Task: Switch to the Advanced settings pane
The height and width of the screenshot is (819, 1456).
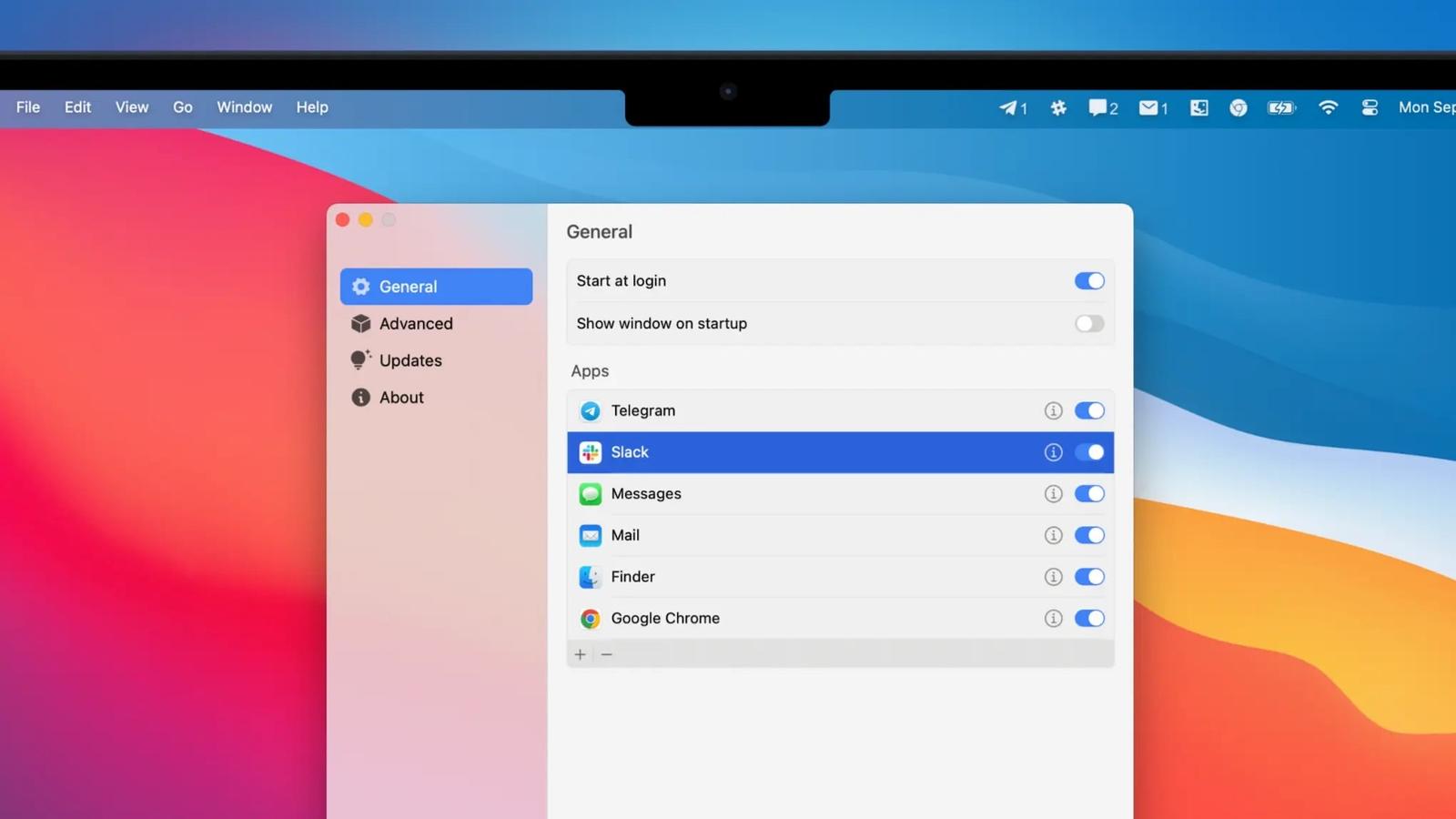Action: [x=436, y=324]
